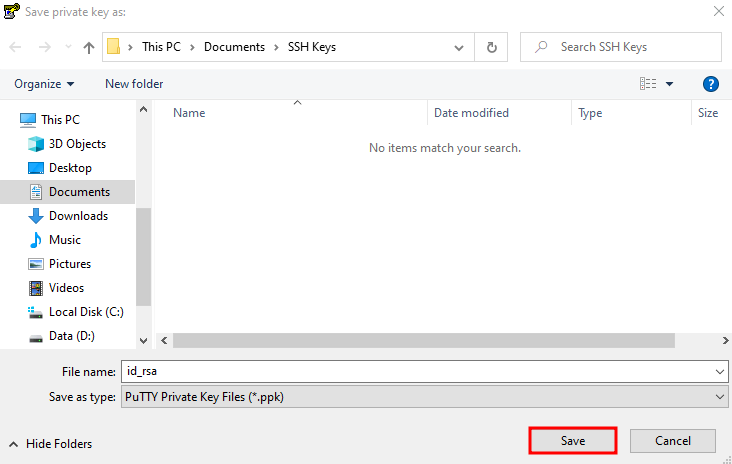Image resolution: width=732 pixels, height=464 pixels.
Task: Expand the change view options arrow
Action: point(669,84)
